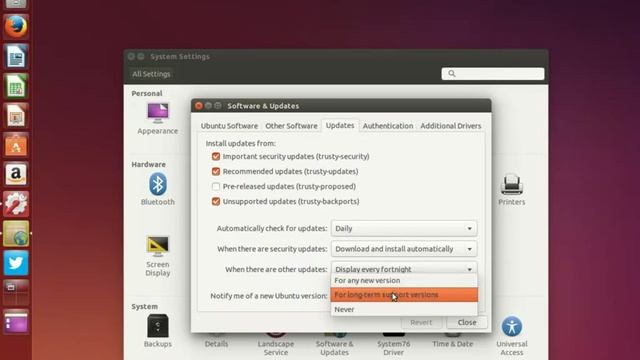Open When there are other updates dropdown
The height and width of the screenshot is (360, 640).
tap(404, 268)
